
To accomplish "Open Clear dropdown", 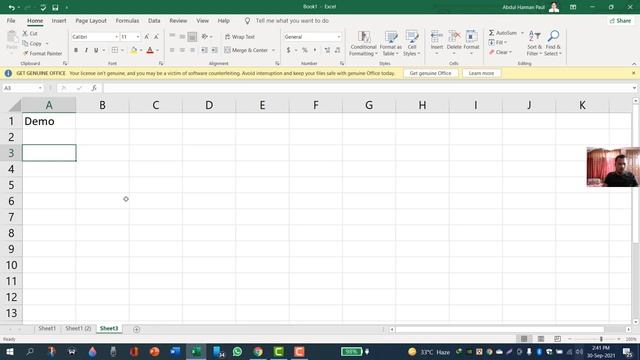I will [500, 52].
